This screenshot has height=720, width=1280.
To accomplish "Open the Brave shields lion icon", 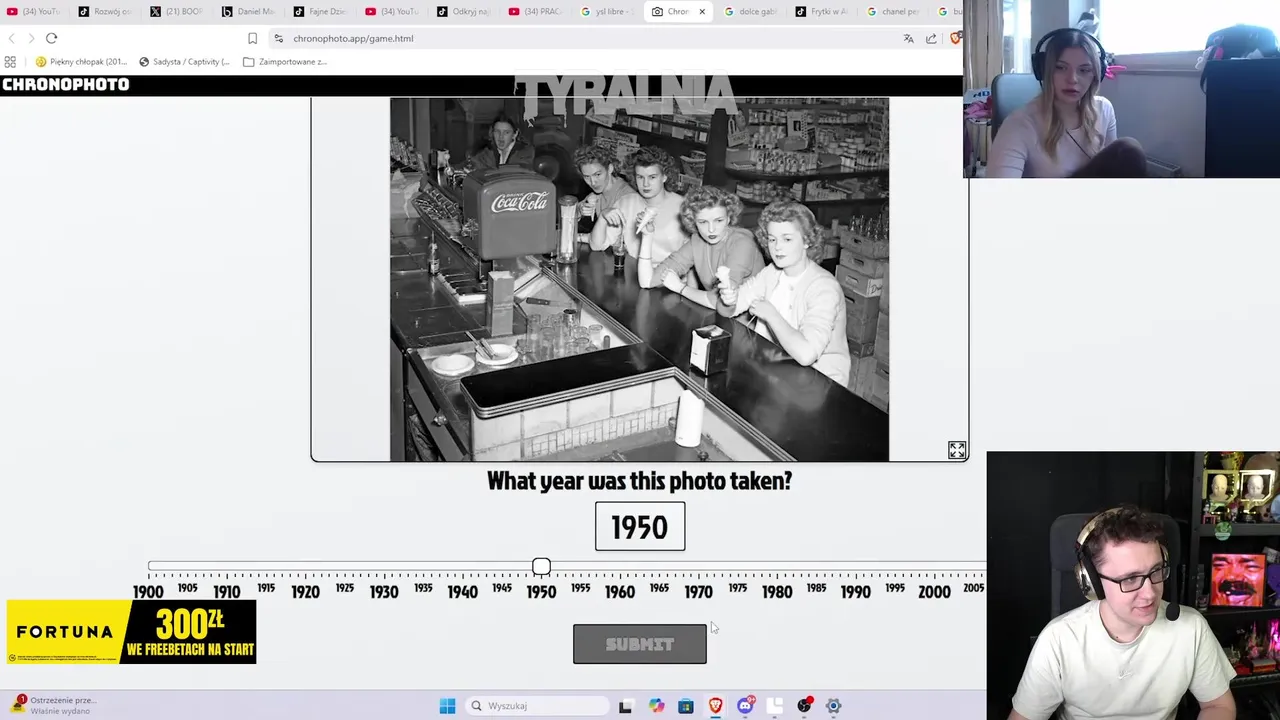I will coord(955,38).
